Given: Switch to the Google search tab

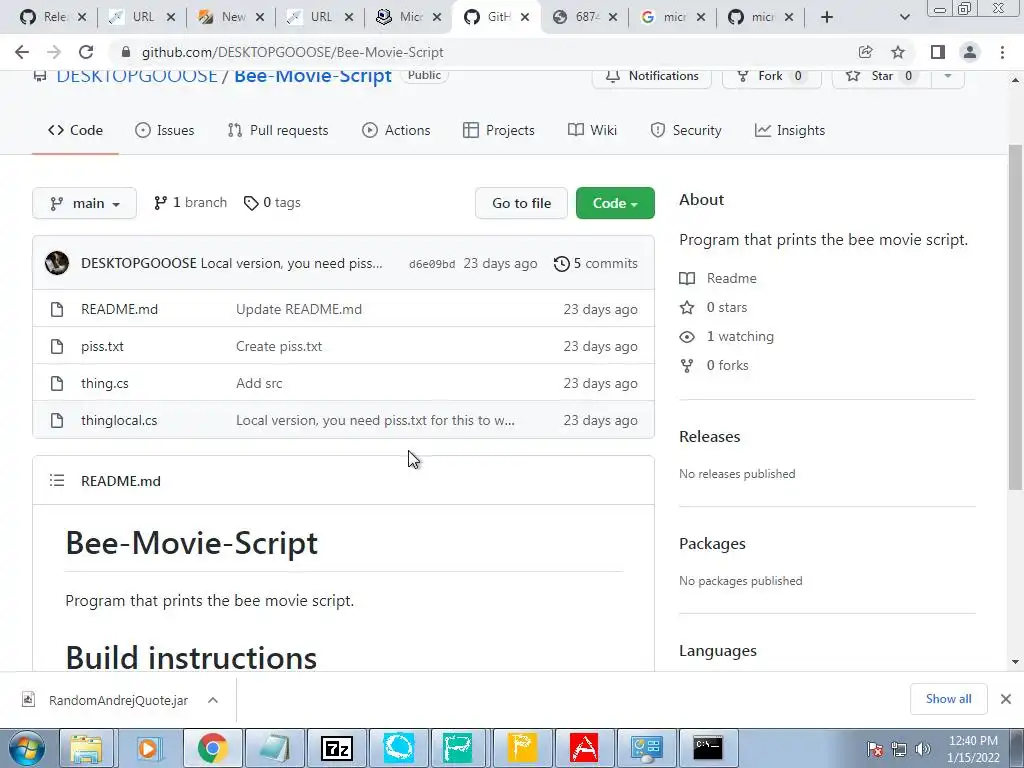Looking at the screenshot, I should tap(673, 17).
